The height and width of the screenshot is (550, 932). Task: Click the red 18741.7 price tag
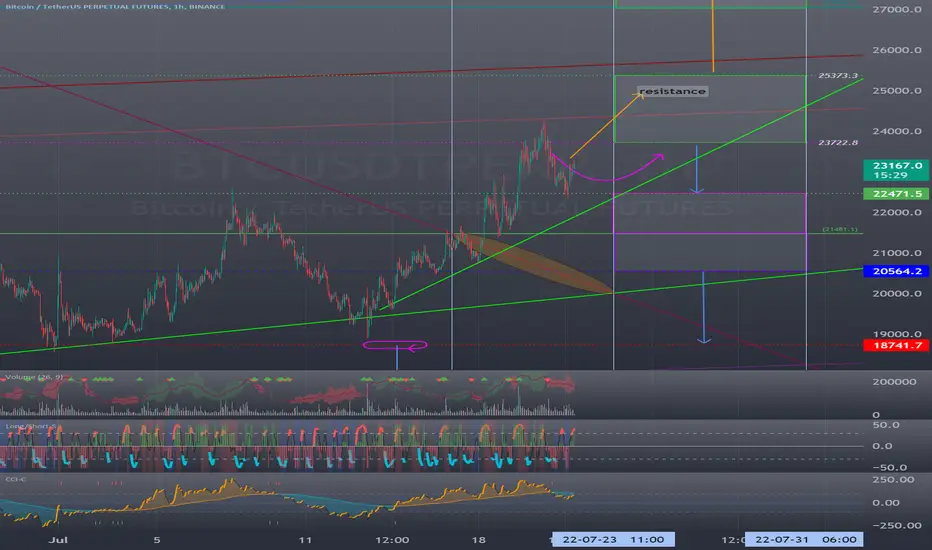[897, 345]
